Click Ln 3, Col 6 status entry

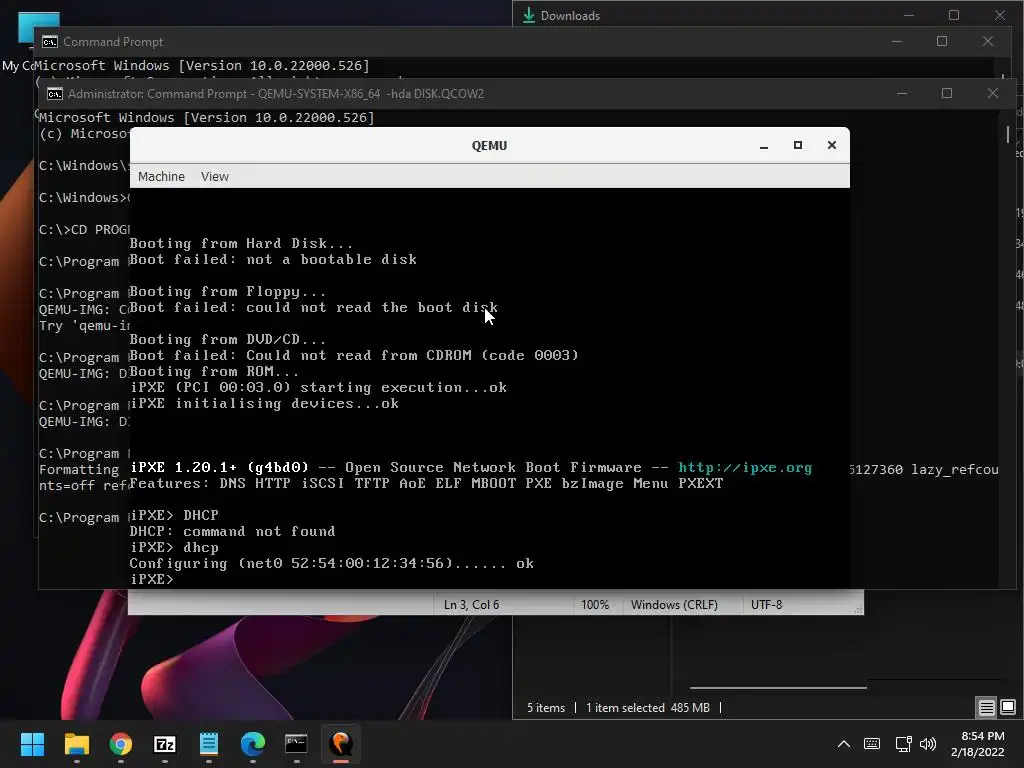[471, 605]
